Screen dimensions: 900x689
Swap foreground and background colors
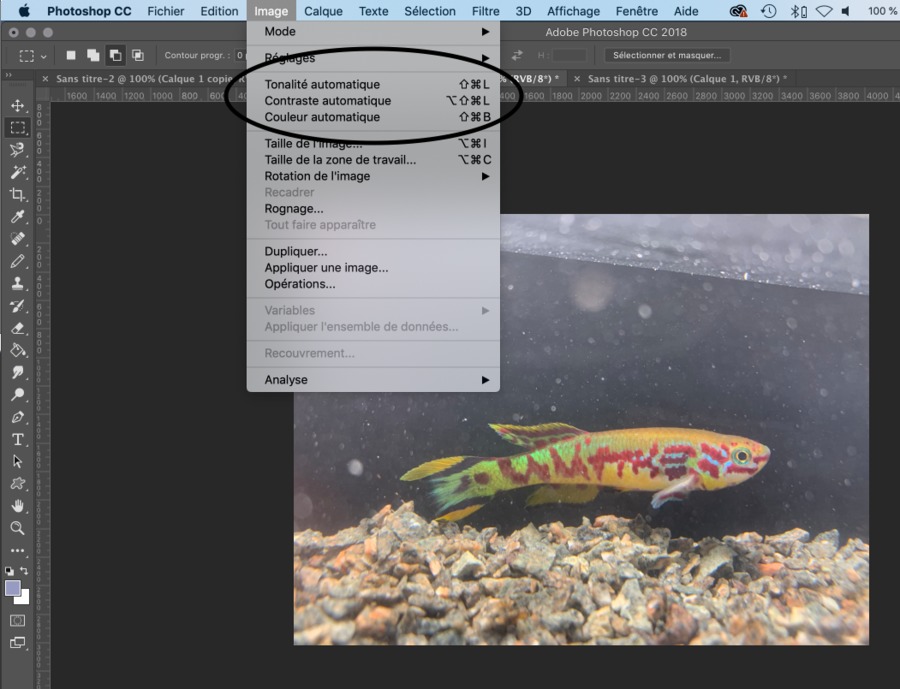[24, 571]
